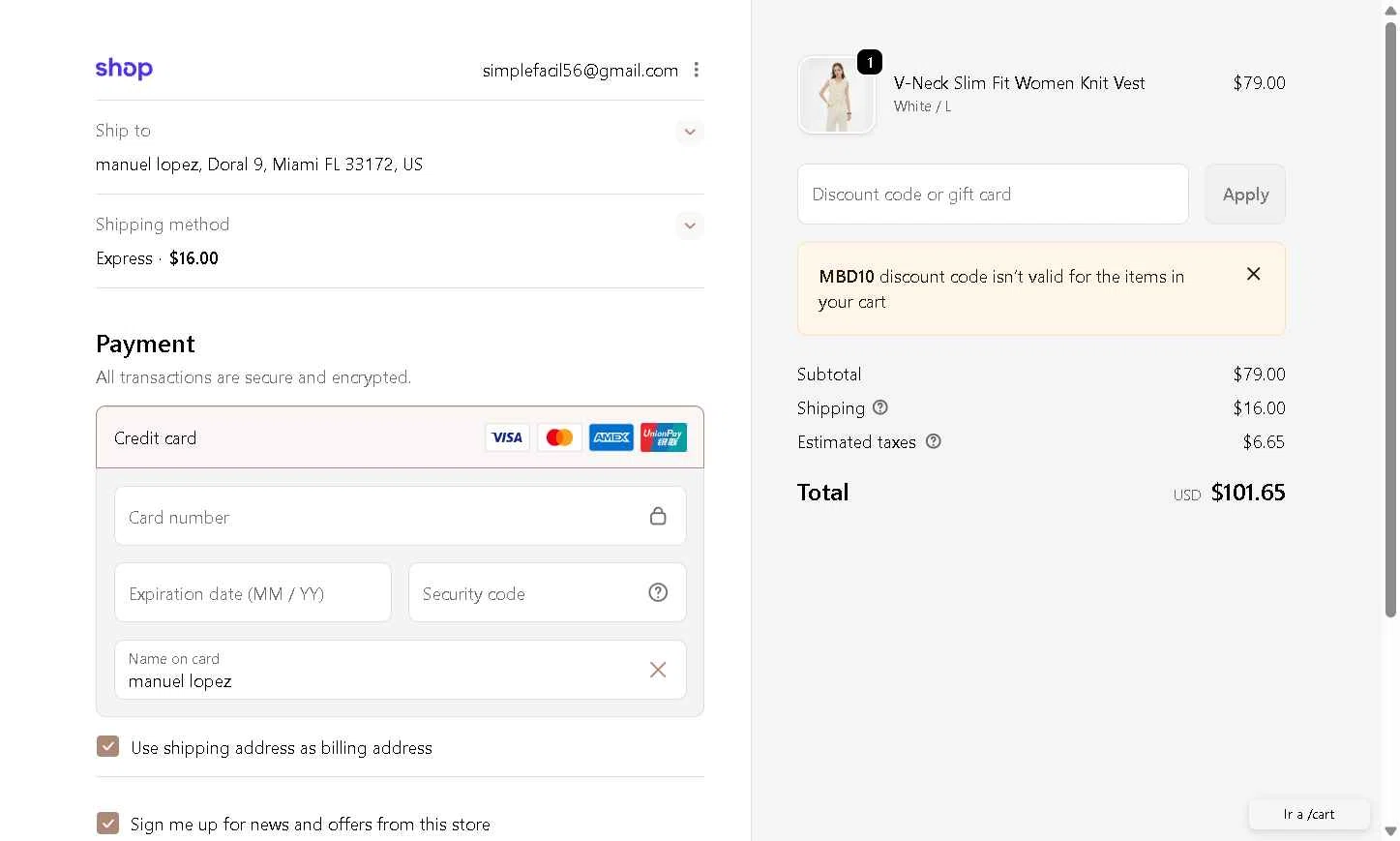Click the quantity badge on the product image

tap(870, 62)
